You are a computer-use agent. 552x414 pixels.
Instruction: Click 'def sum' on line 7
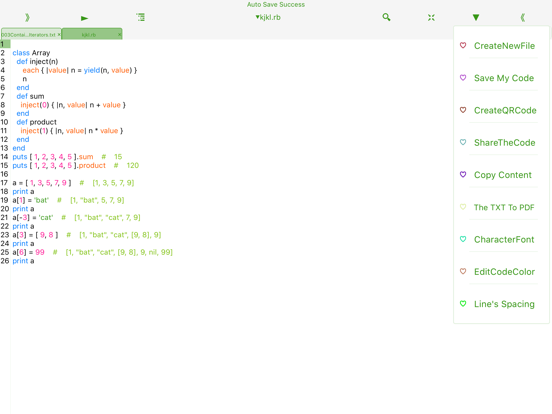30,96
